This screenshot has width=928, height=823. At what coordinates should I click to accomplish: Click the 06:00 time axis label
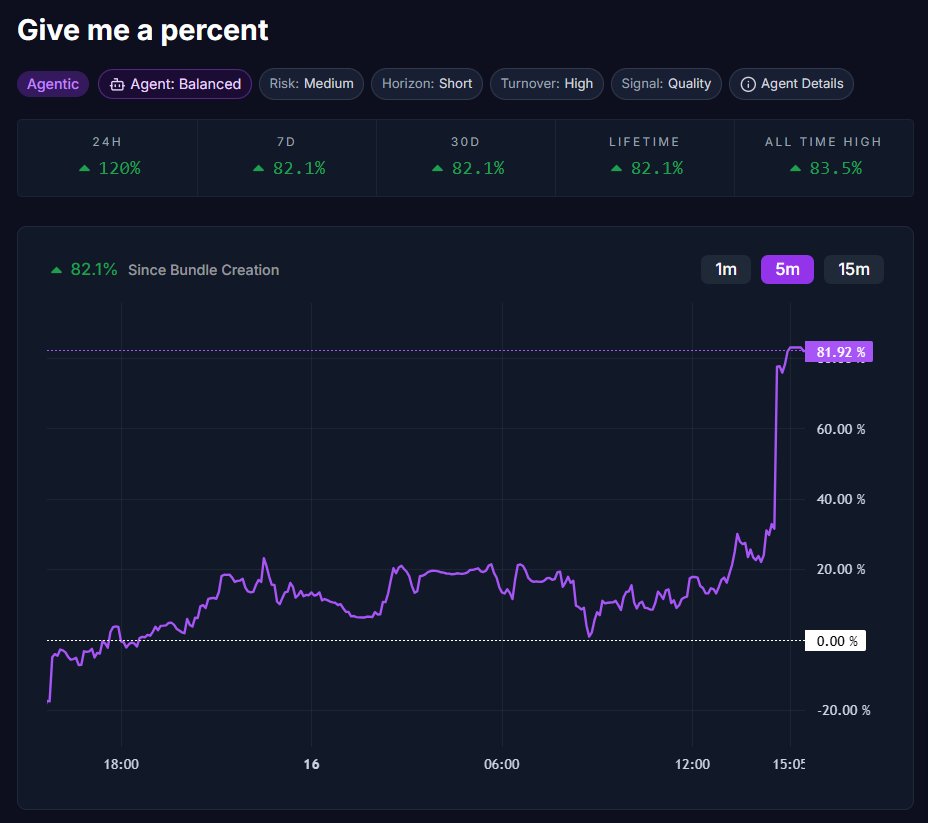[x=502, y=764]
